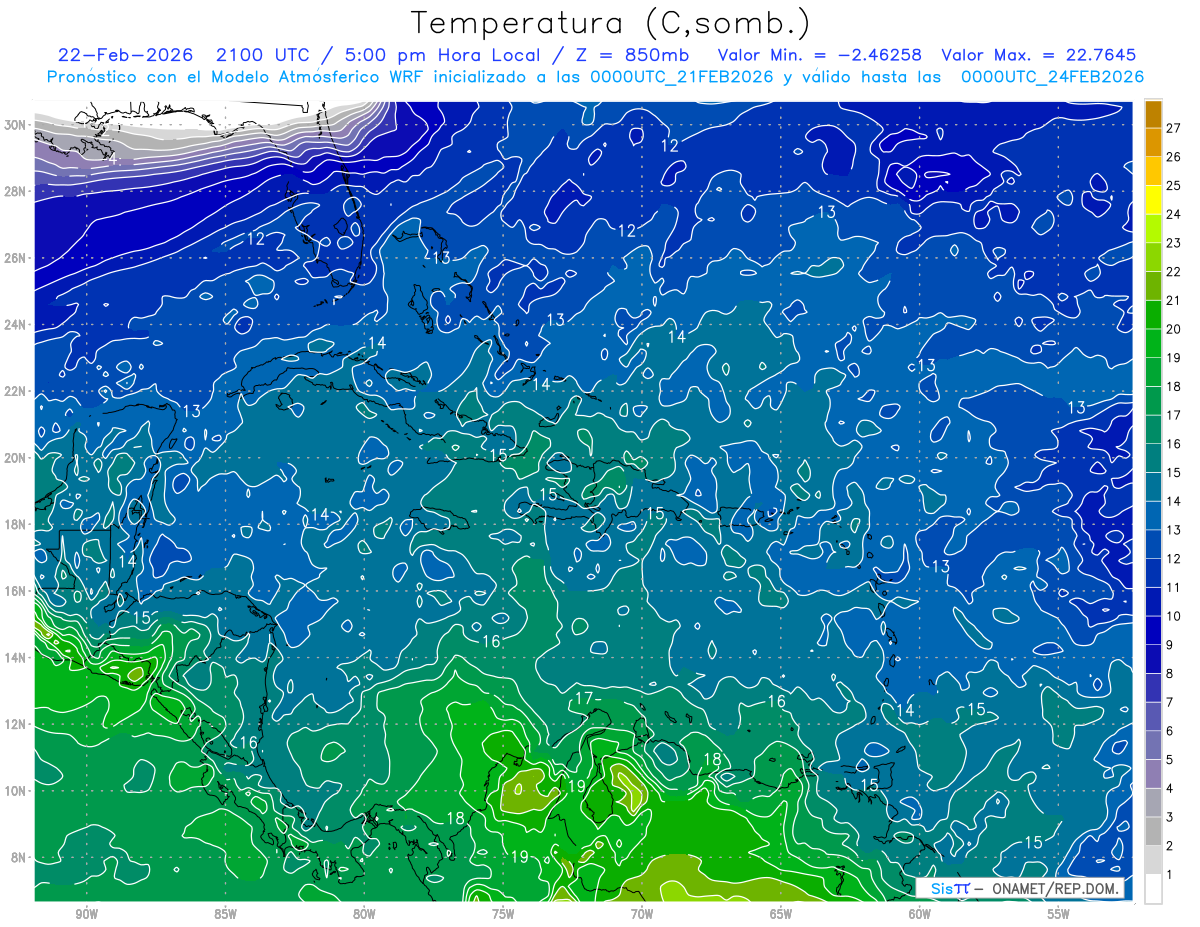Click the "65W" longitude label
This screenshot has width=1200, height=927.
click(x=781, y=914)
